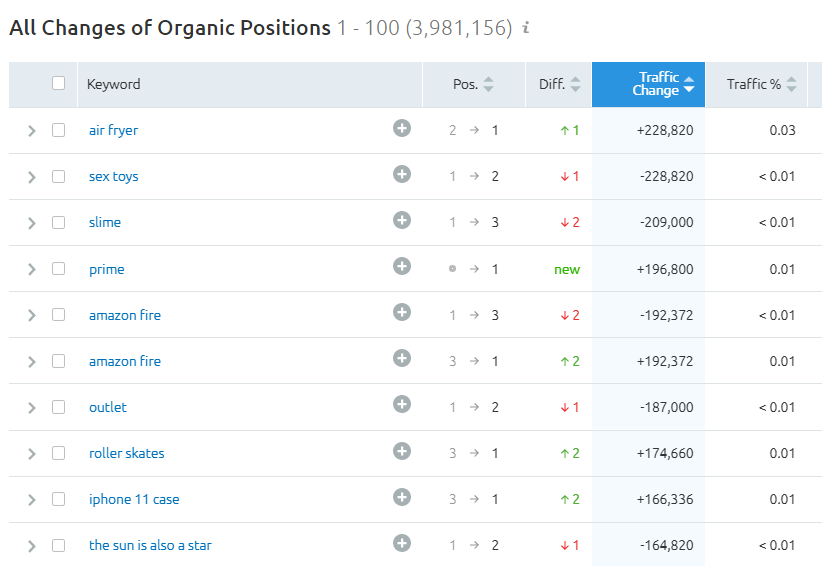
Task: Click the plus icon in slime row
Action: click(402, 220)
